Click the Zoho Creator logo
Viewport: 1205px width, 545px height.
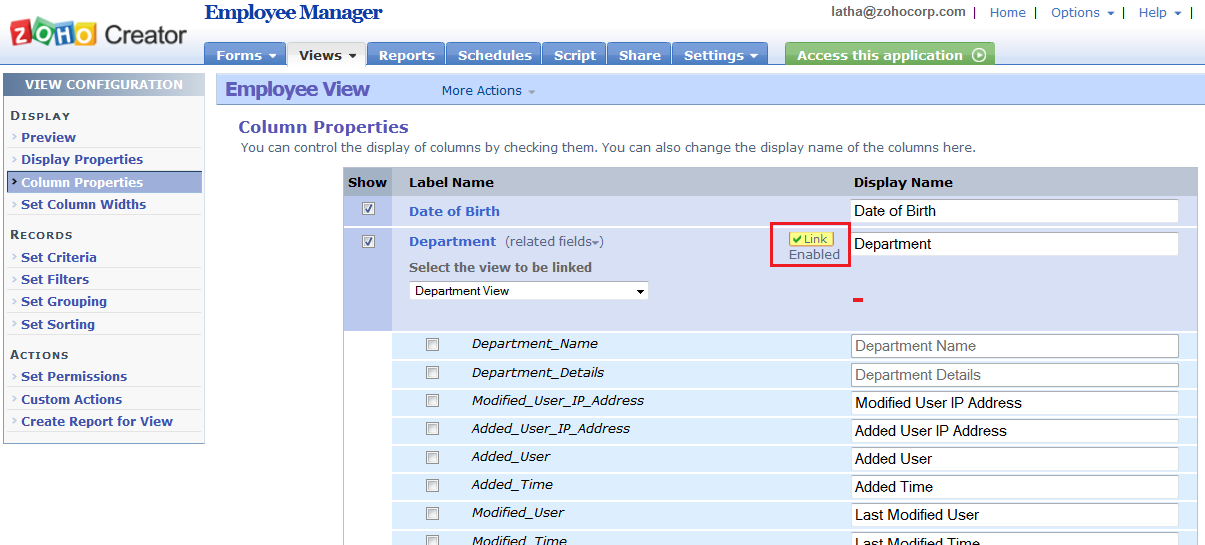coord(98,34)
